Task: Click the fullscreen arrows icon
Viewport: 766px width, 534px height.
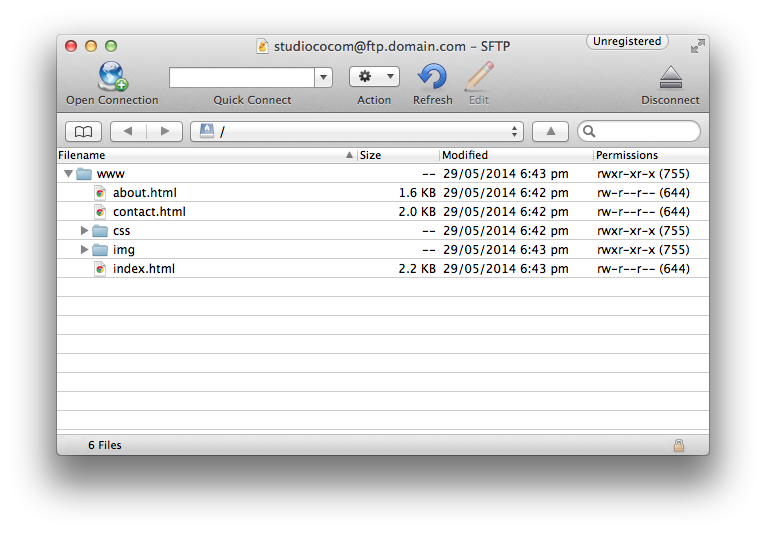Action: click(698, 46)
